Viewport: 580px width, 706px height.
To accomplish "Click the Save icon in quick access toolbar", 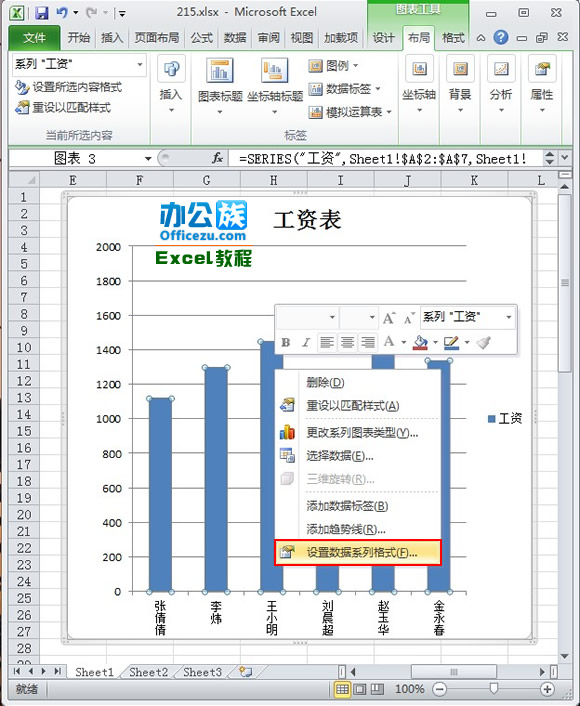I will tap(41, 12).
